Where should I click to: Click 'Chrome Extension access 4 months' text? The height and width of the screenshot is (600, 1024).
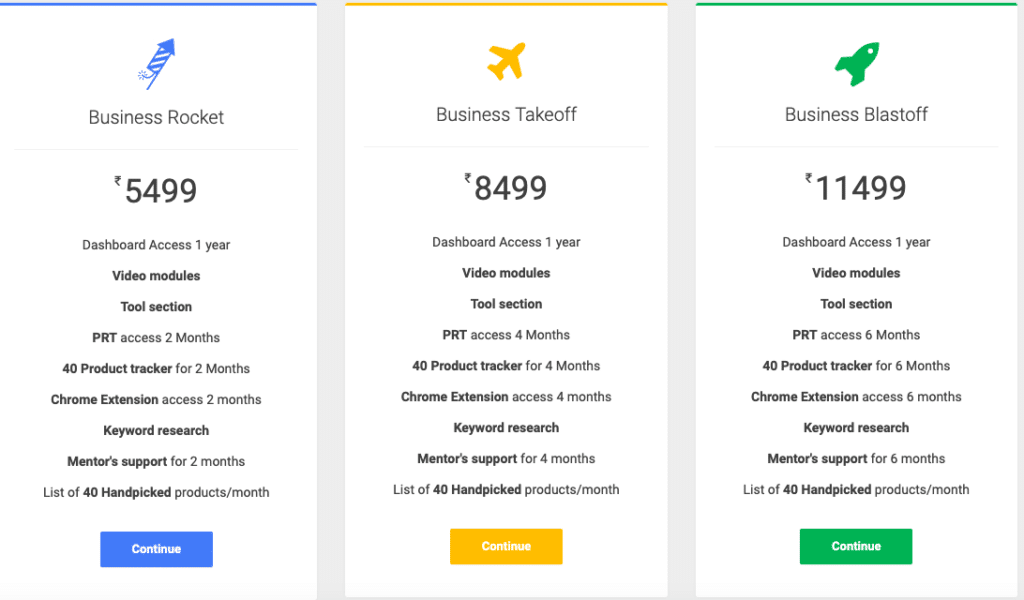[506, 397]
